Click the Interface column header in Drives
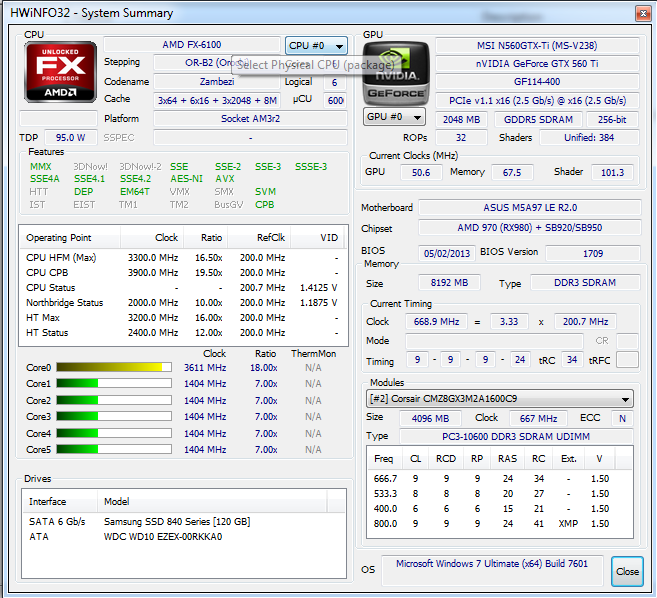The height and width of the screenshot is (598, 657). [60, 501]
